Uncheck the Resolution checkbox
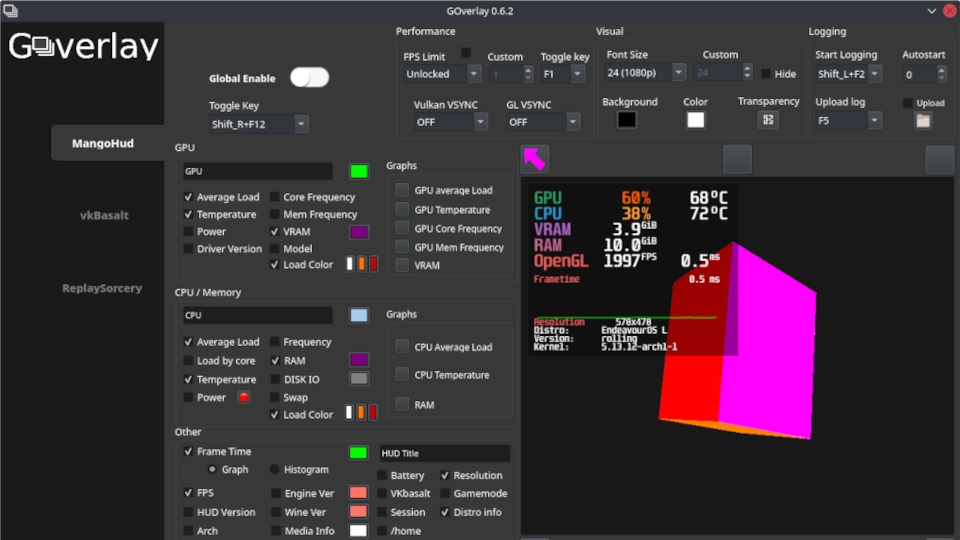 (x=444, y=475)
